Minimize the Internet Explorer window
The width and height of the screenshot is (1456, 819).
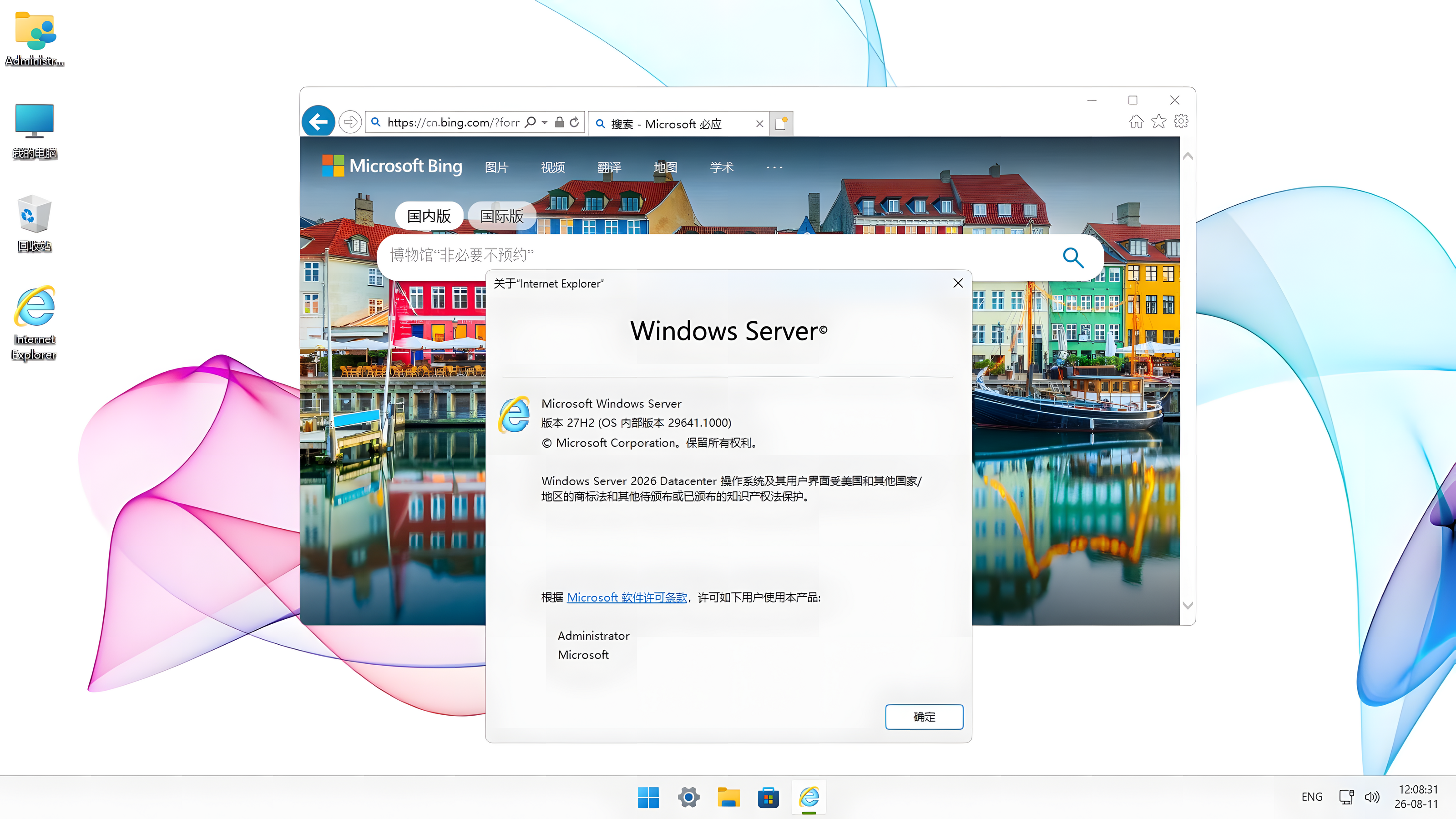coord(1092,100)
